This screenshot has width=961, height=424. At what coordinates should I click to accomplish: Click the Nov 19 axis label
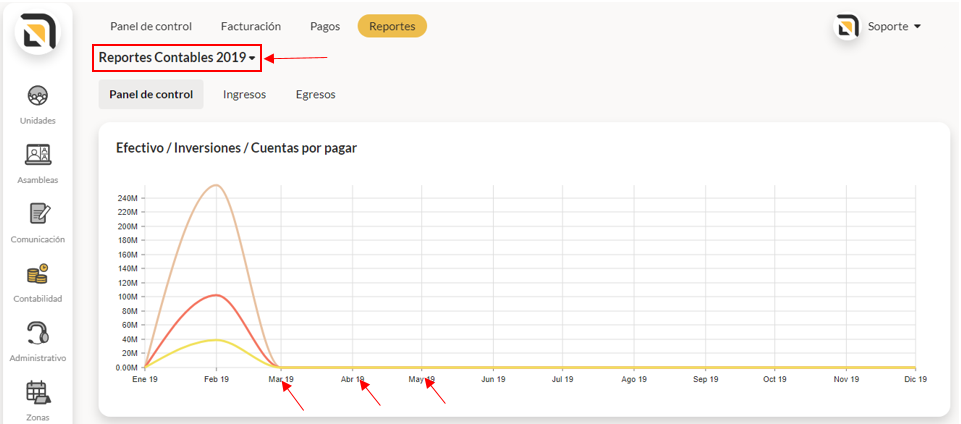[846, 380]
